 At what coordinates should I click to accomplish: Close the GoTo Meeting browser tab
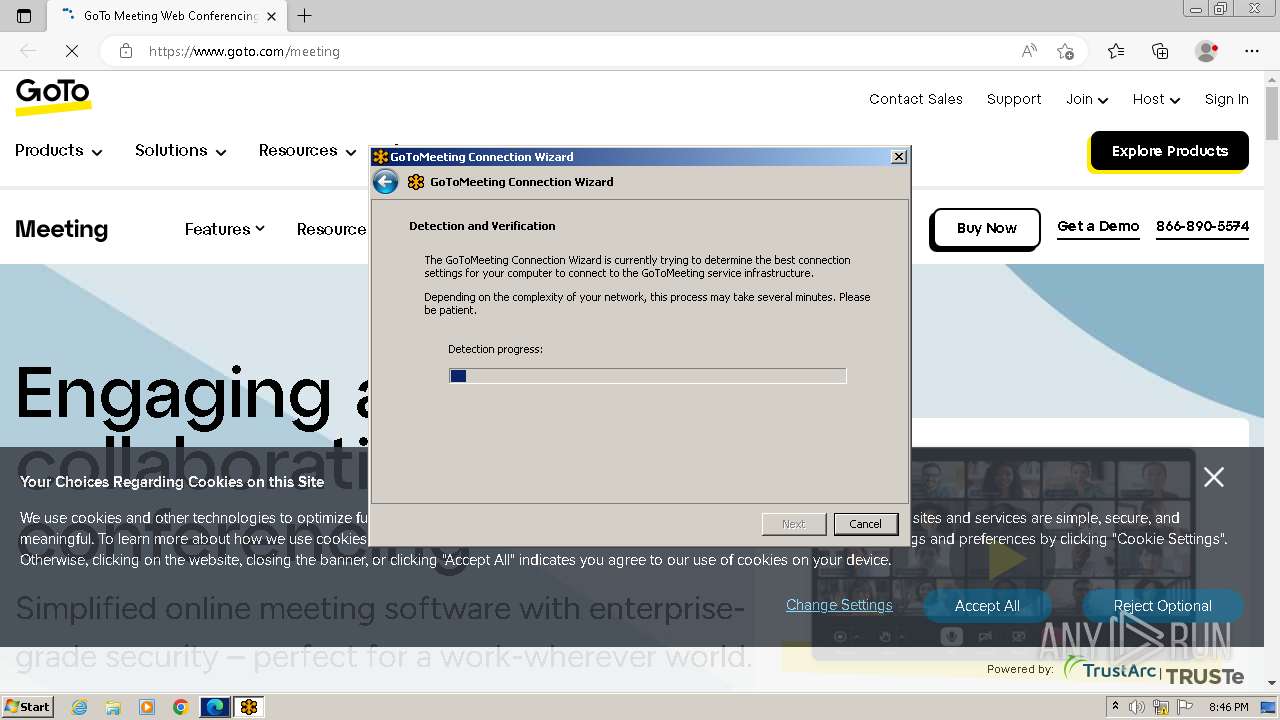coord(271,16)
